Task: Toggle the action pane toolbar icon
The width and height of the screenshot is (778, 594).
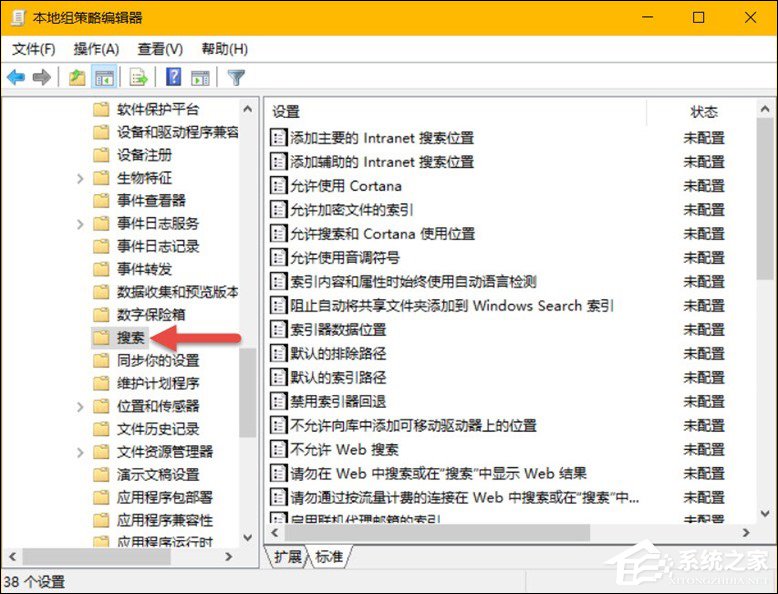Action: click(200, 77)
